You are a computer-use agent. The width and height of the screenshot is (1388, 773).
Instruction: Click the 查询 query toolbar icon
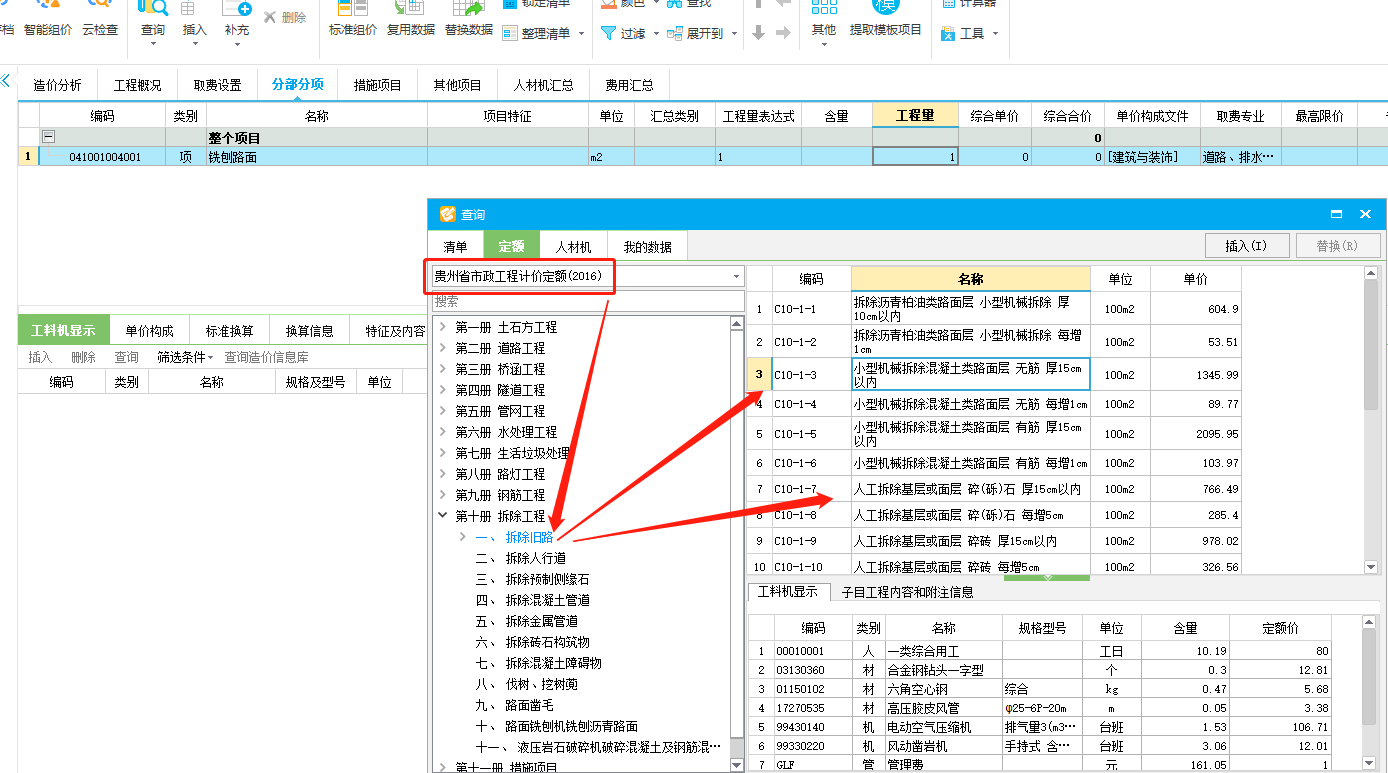coord(153,8)
